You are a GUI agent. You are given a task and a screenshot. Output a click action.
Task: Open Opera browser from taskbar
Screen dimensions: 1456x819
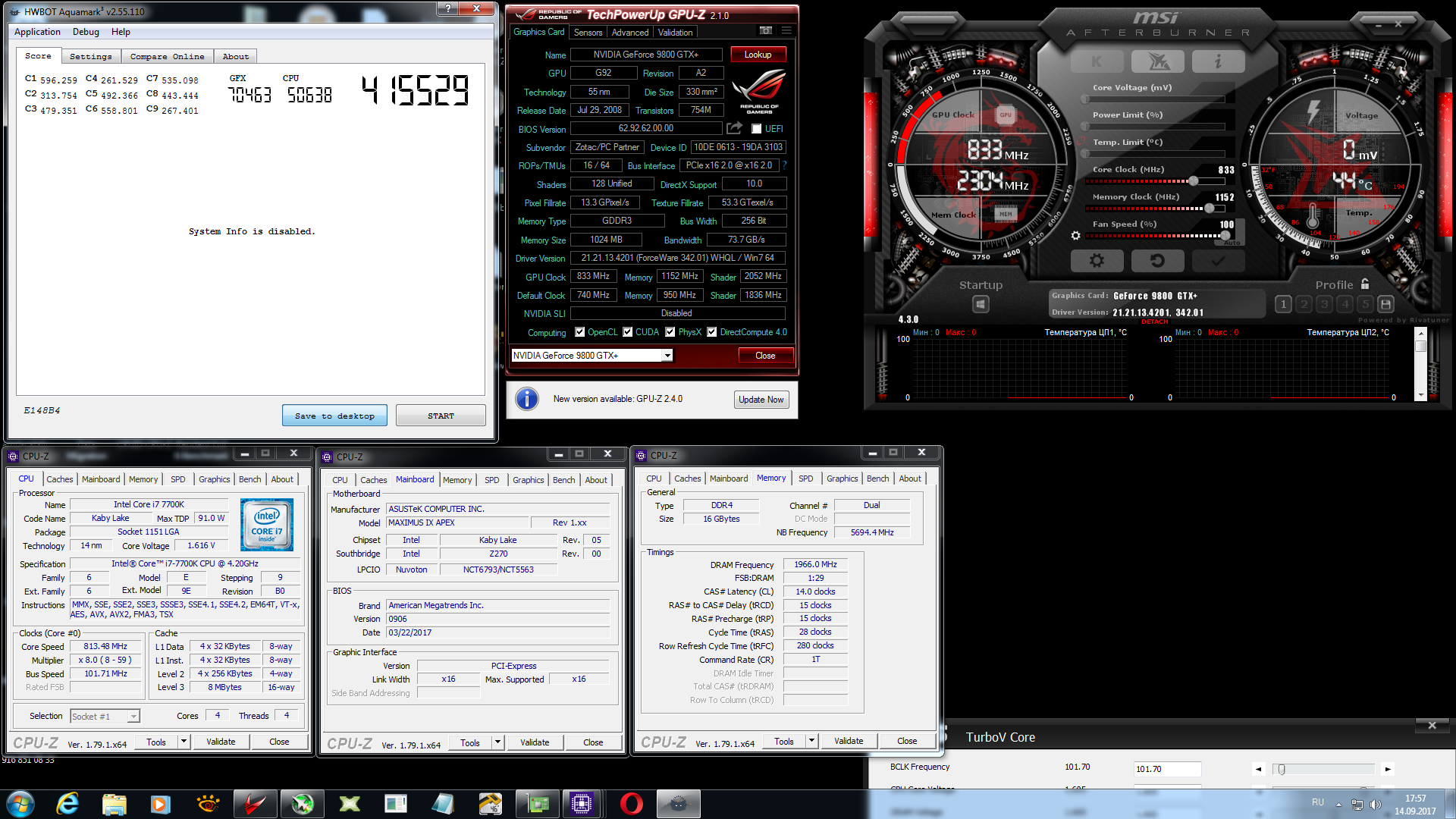pos(631,804)
